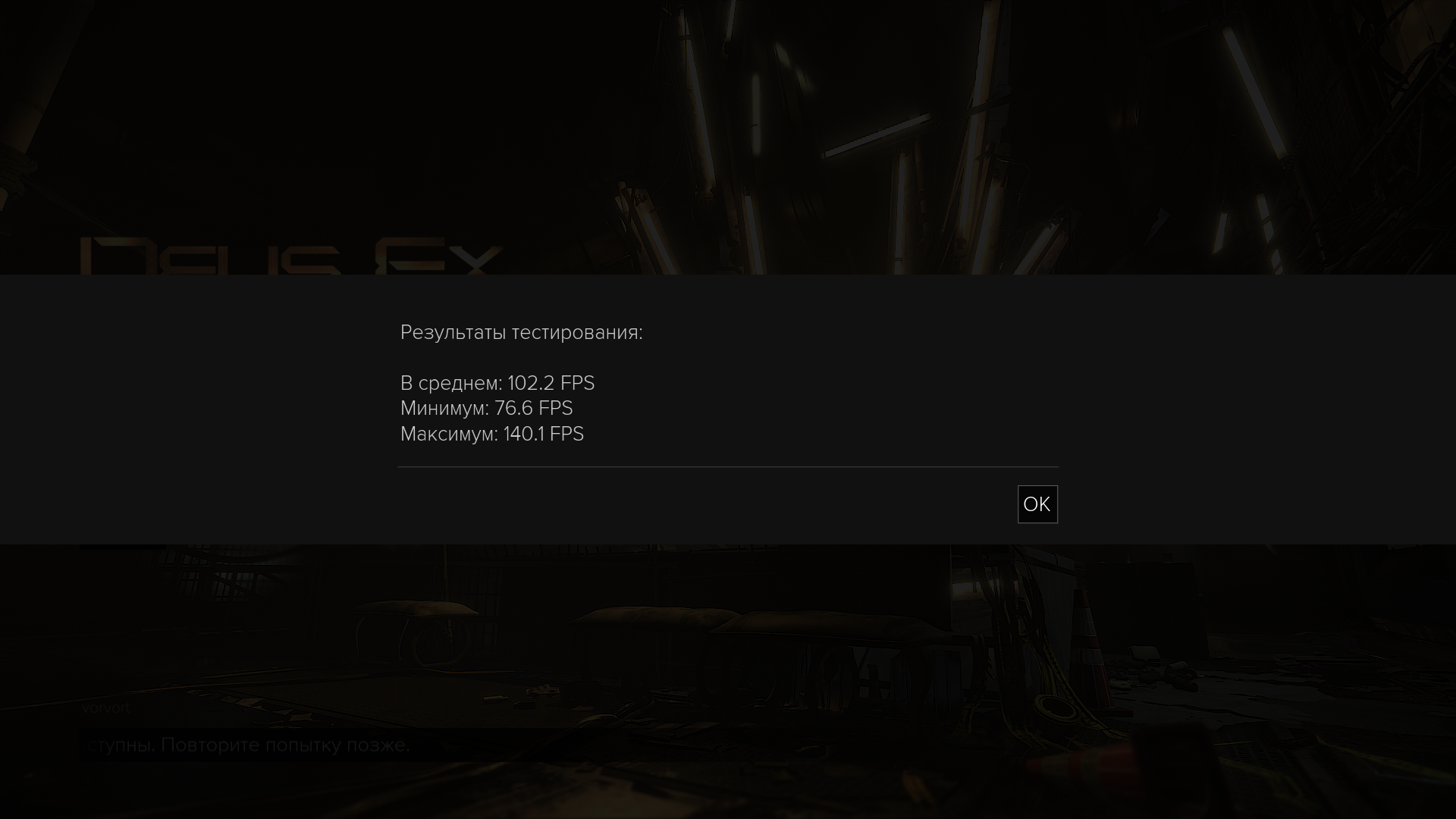The width and height of the screenshot is (1456, 819).
Task: Click empty dialog space left of the results
Action: [x=197, y=409]
